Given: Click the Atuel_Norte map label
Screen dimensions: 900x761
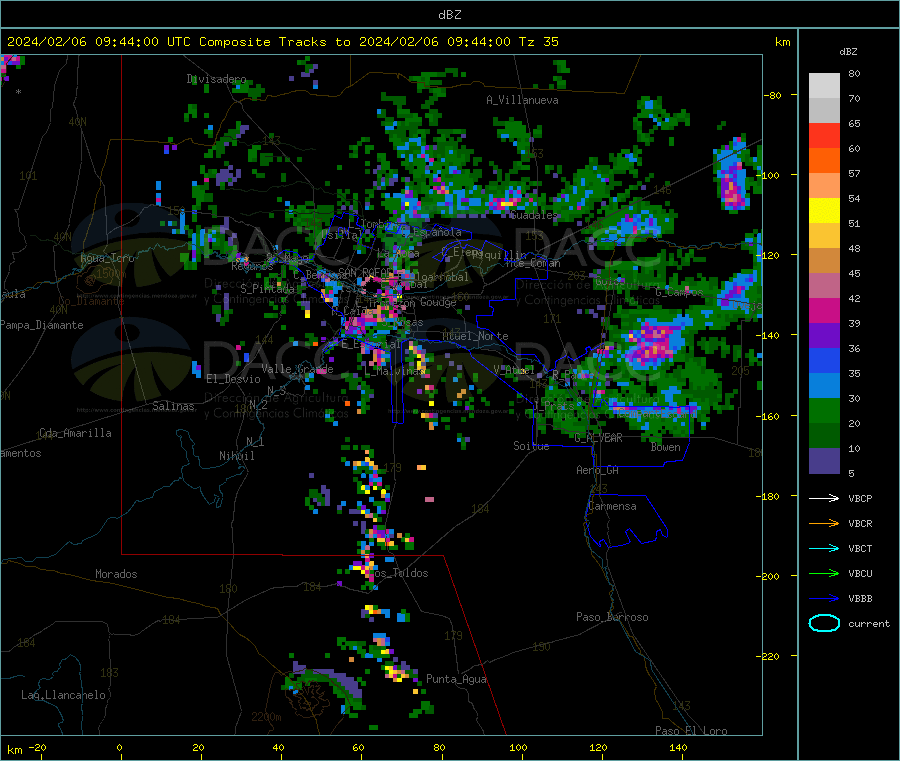Looking at the screenshot, I should tap(475, 336).
